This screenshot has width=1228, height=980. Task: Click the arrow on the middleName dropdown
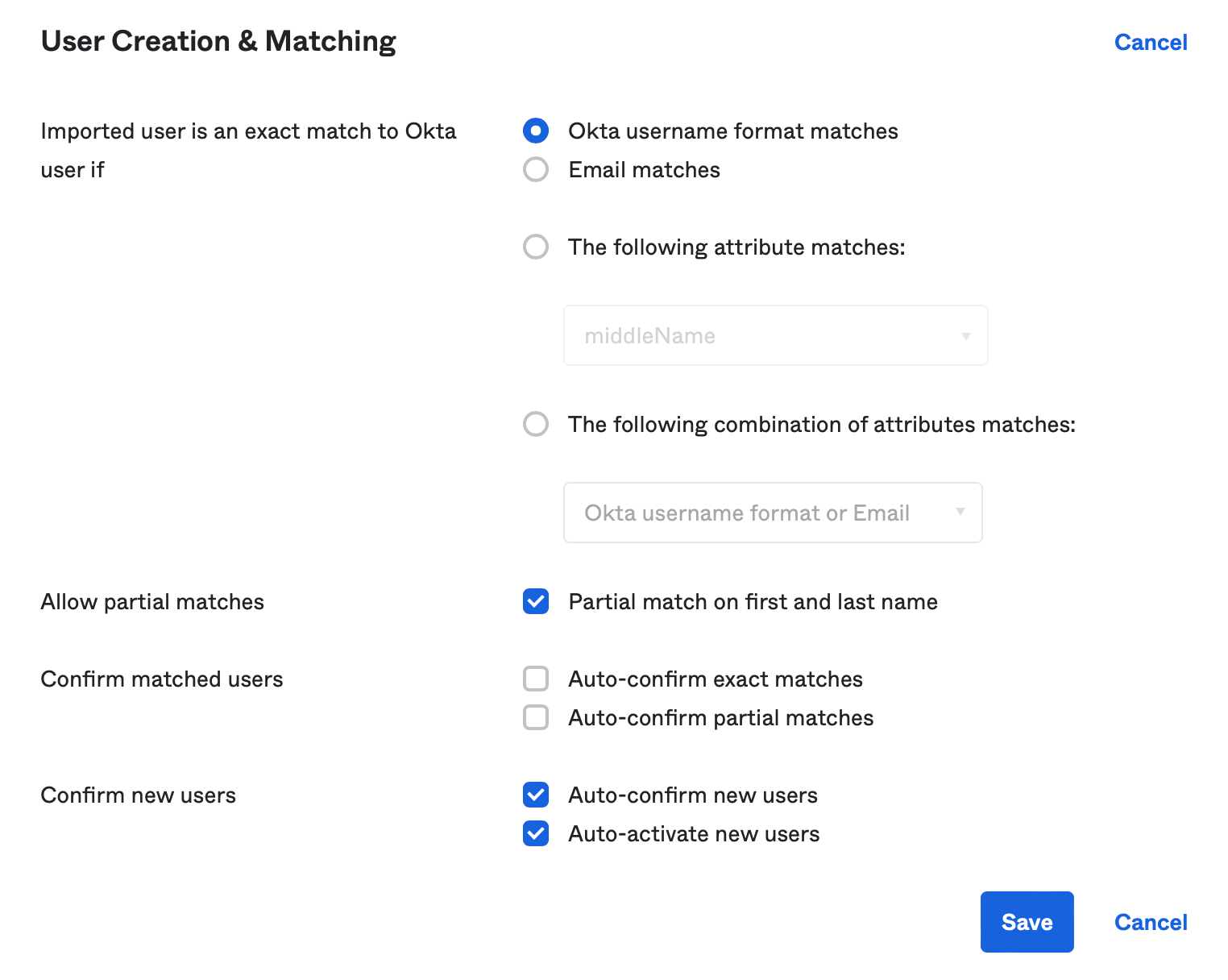click(965, 336)
